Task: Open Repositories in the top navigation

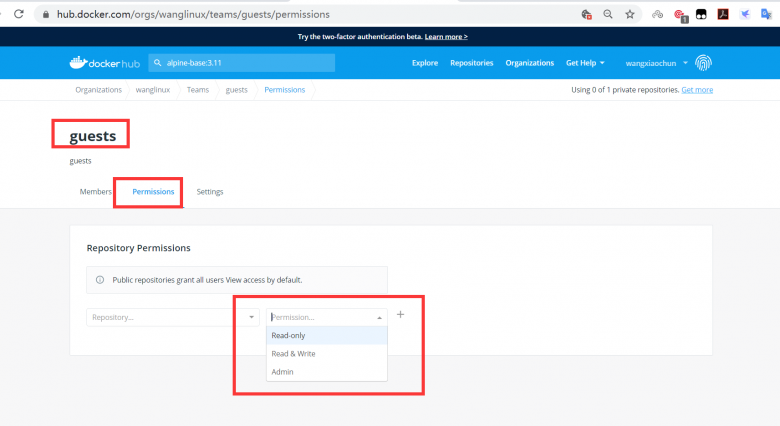Action: [472, 63]
